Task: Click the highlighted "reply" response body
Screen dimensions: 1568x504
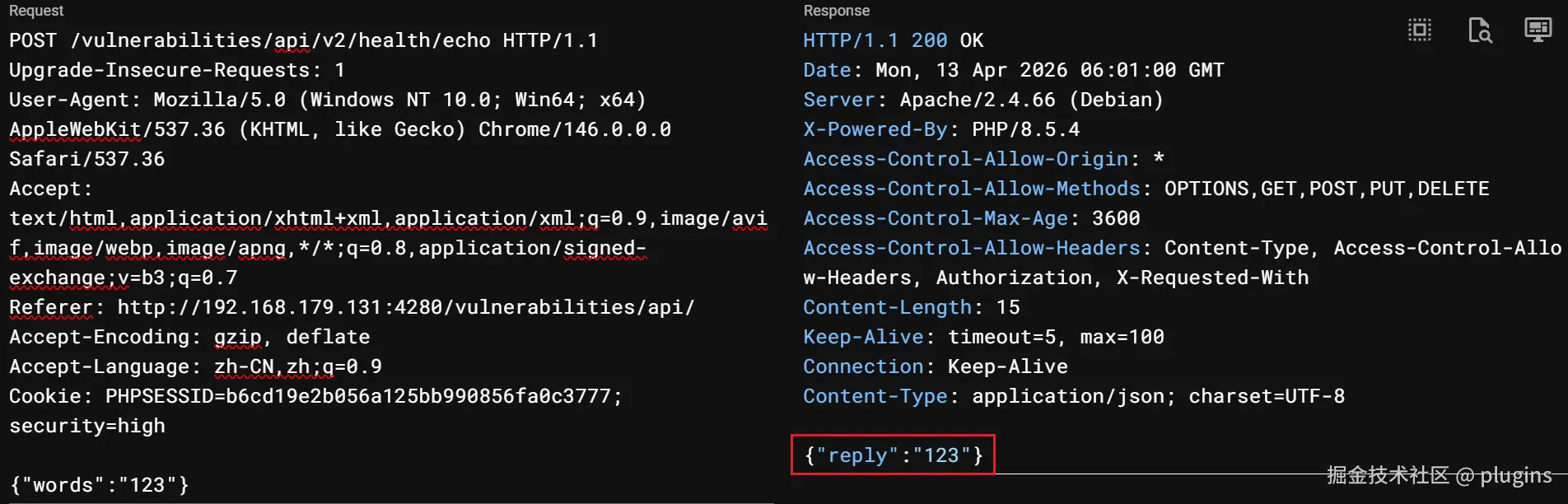Action: tap(894, 455)
